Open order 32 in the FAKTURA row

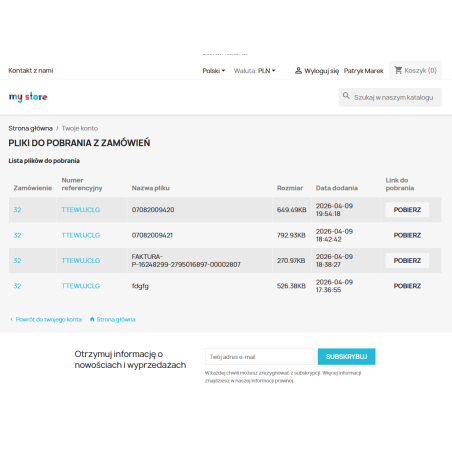[x=17, y=261]
